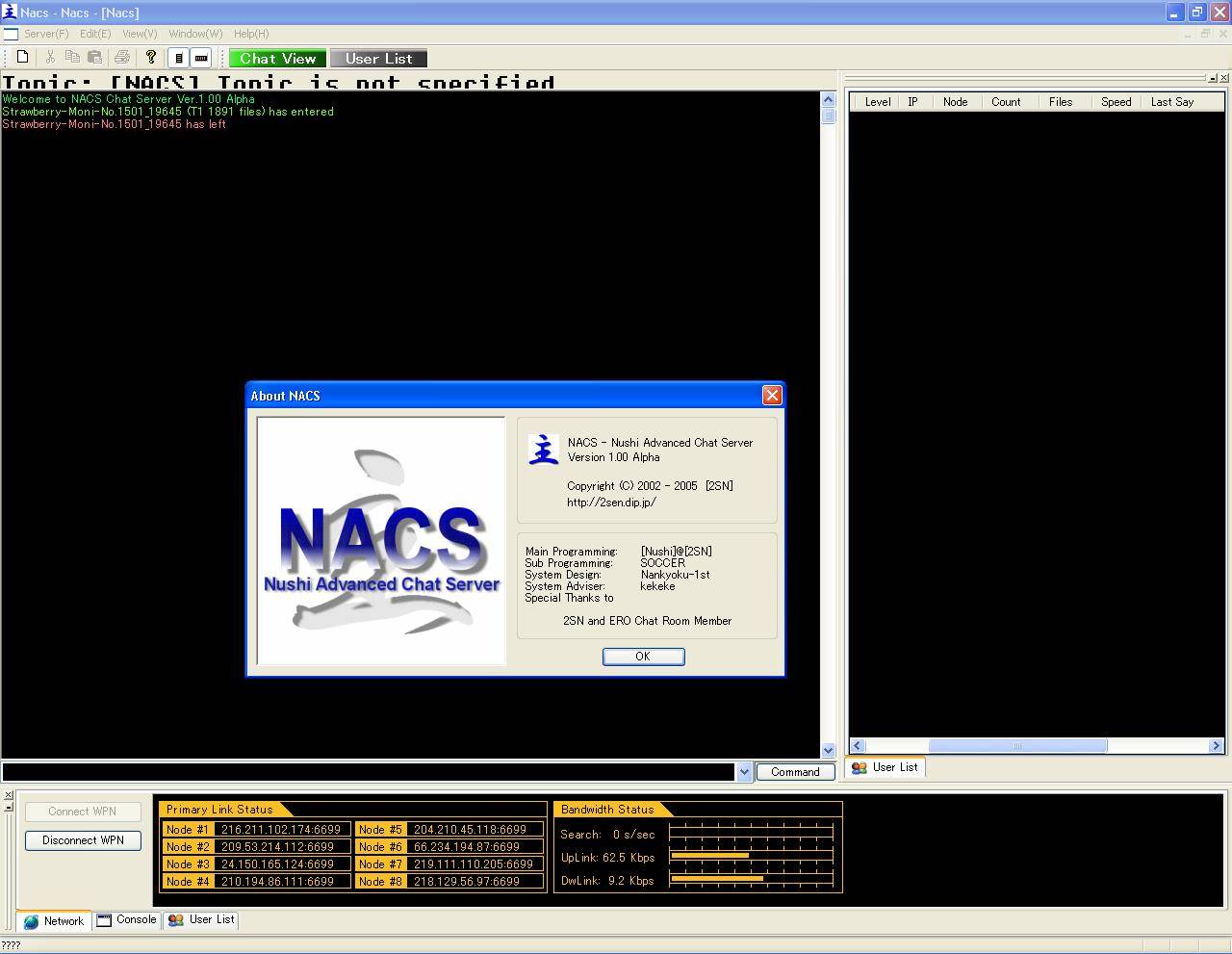Open About via question mark icon

(x=150, y=58)
